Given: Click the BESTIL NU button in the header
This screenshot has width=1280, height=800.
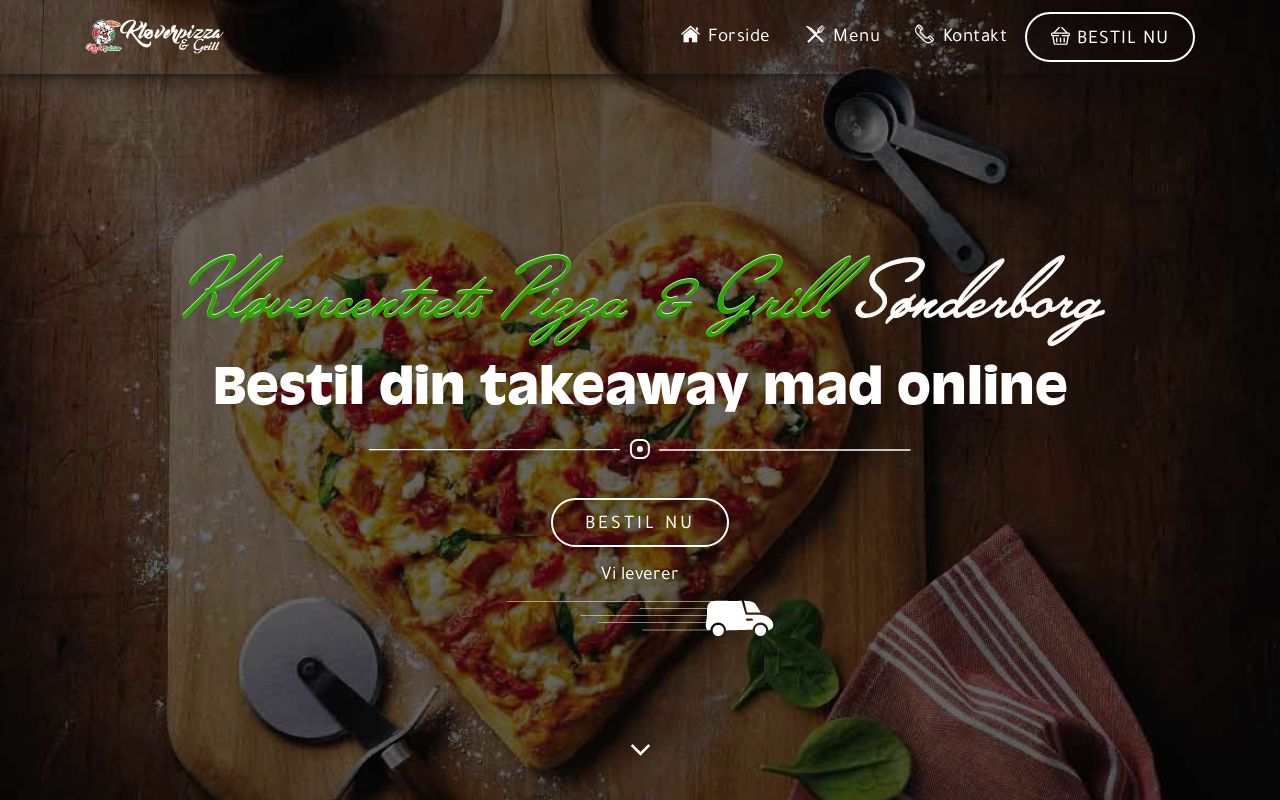Looking at the screenshot, I should click(x=1110, y=37).
